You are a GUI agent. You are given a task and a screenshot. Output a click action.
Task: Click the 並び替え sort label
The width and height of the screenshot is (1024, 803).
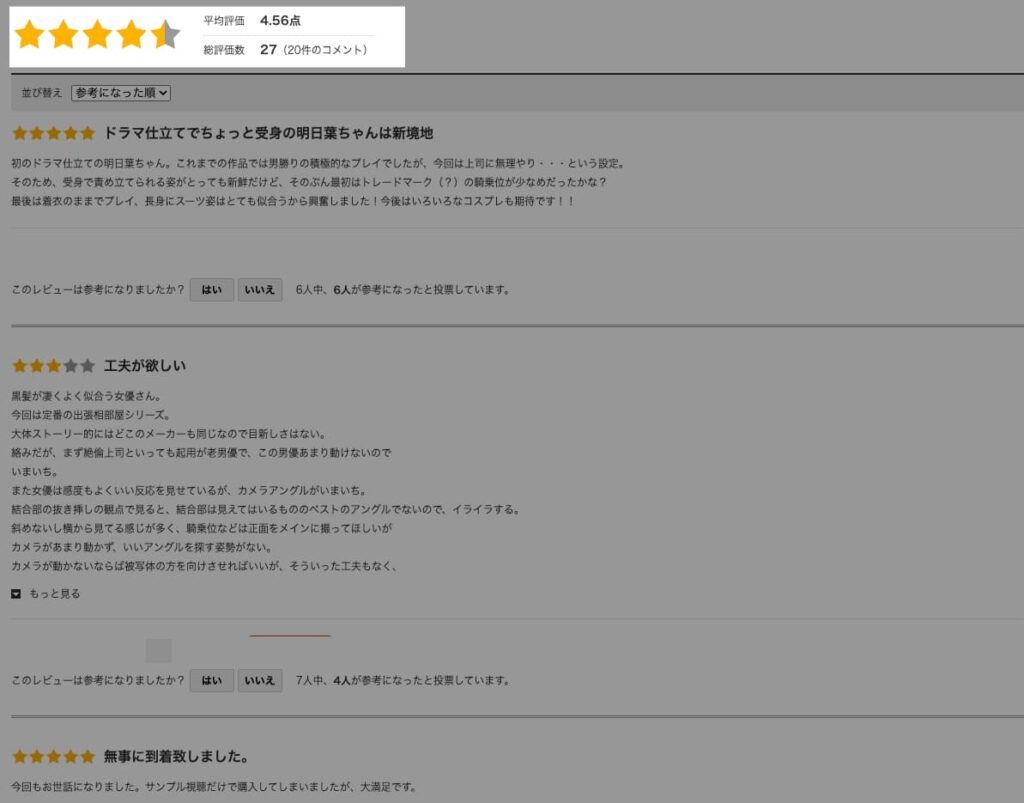tap(42, 93)
